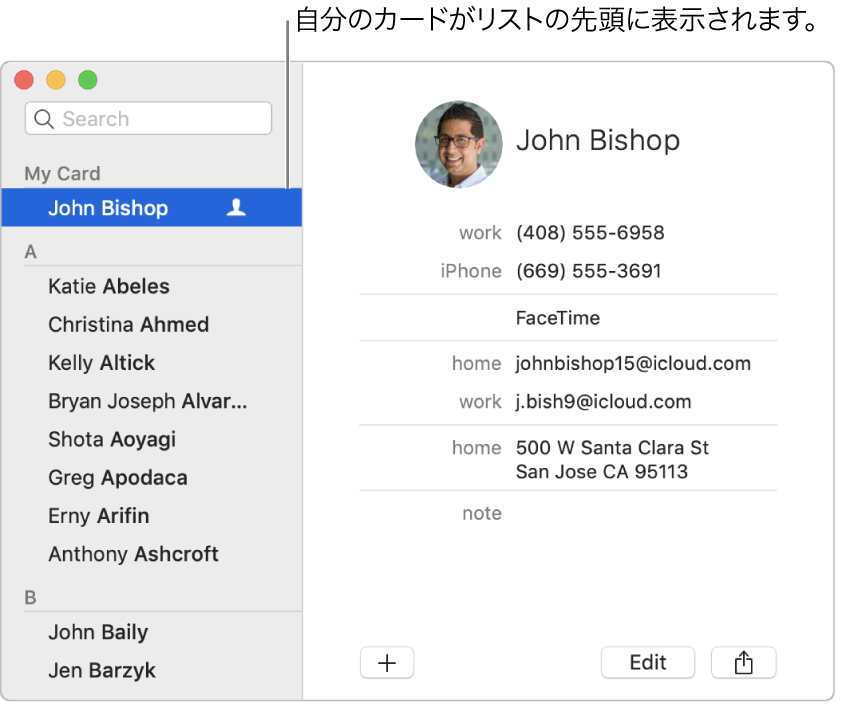Click the note field label

pos(482,514)
